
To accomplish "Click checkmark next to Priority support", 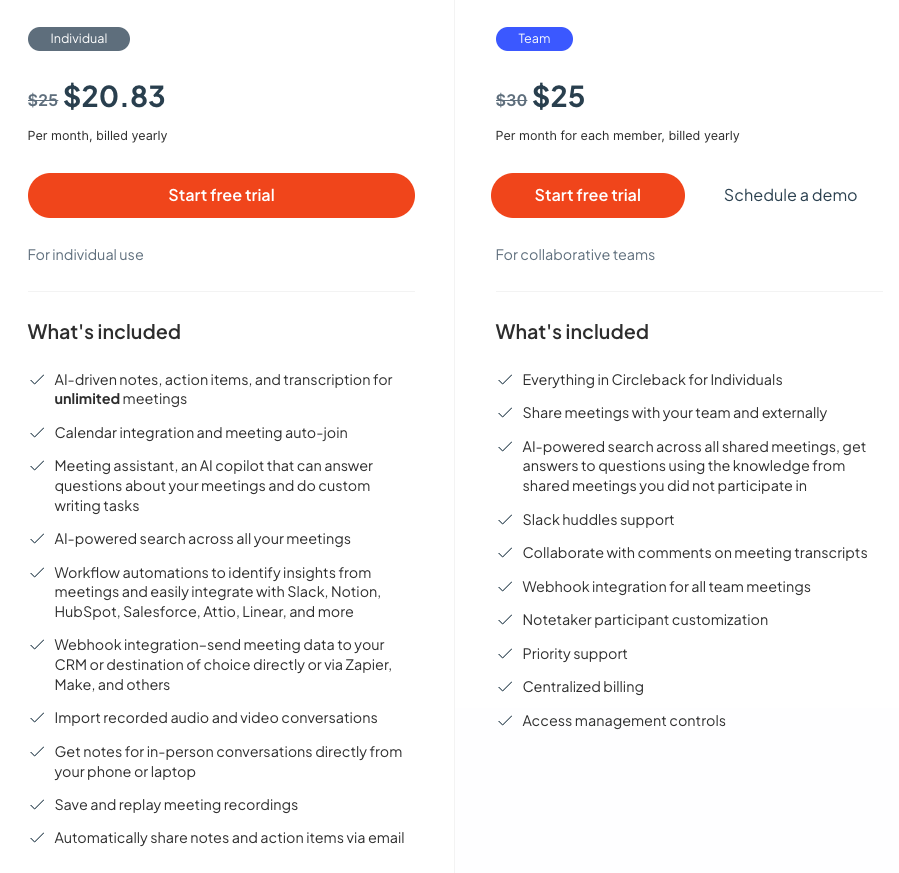I will [505, 654].
